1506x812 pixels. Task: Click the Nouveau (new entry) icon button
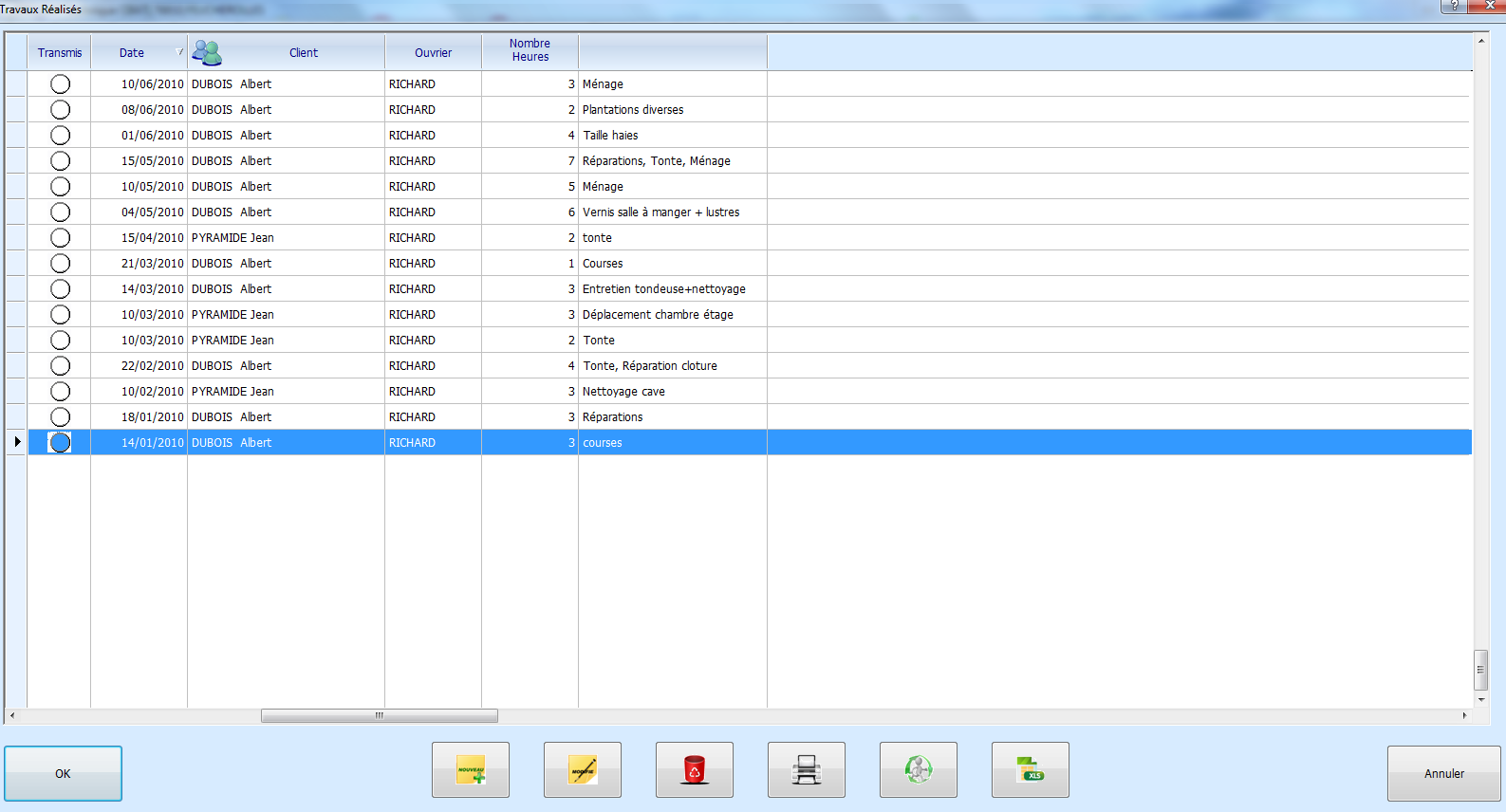click(x=471, y=769)
